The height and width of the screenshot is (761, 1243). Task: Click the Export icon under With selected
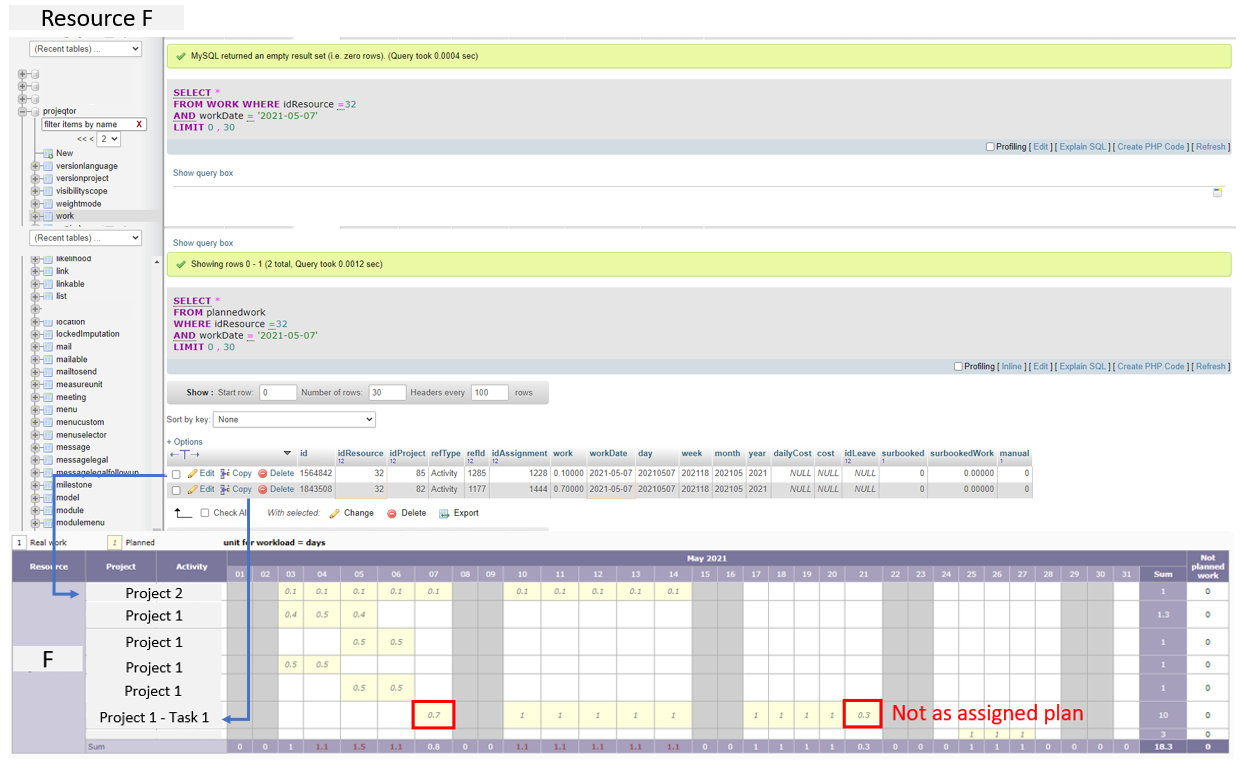pos(444,513)
